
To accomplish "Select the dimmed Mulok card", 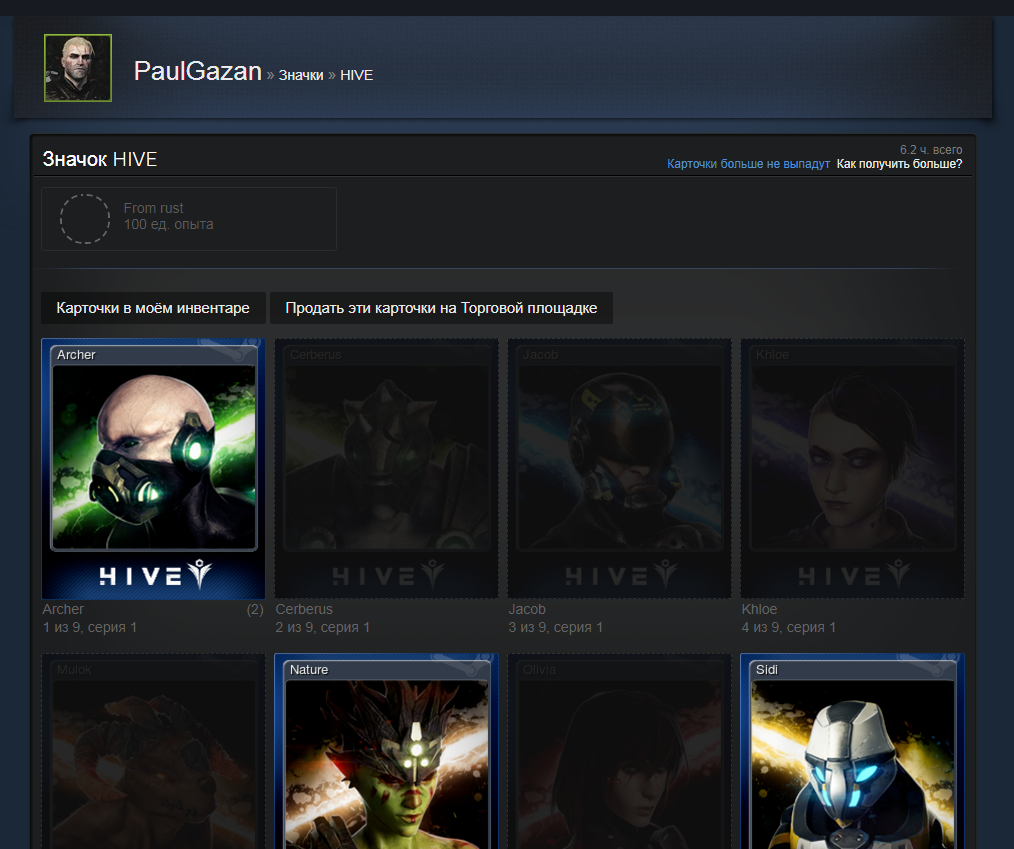I will 153,751.
